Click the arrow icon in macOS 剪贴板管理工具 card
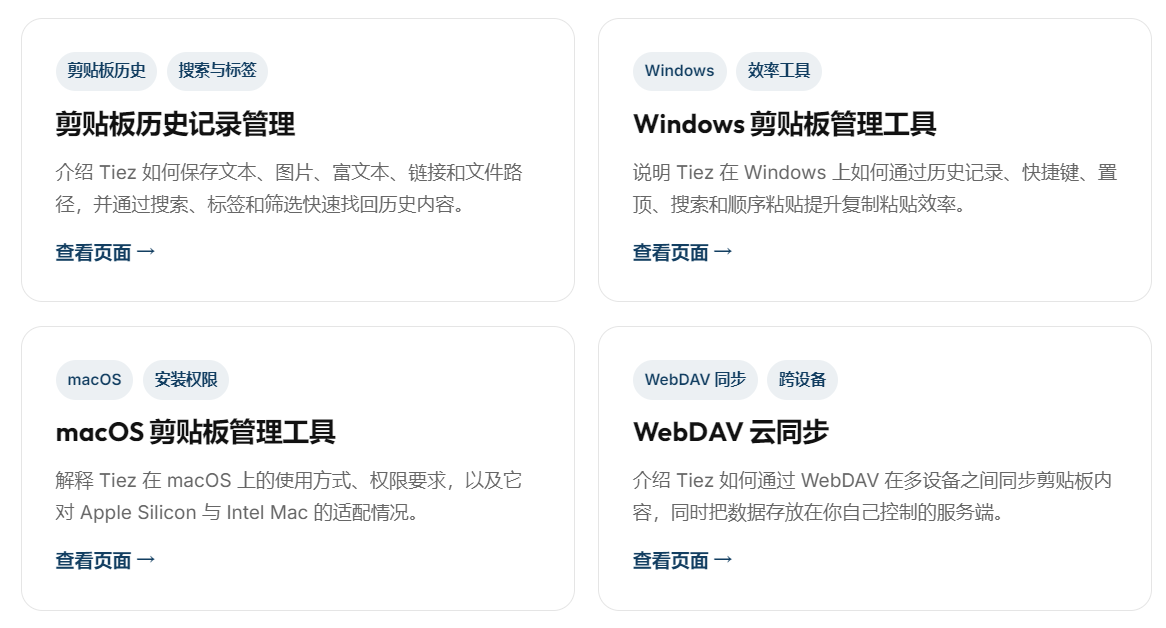The image size is (1166, 628). click(x=146, y=560)
